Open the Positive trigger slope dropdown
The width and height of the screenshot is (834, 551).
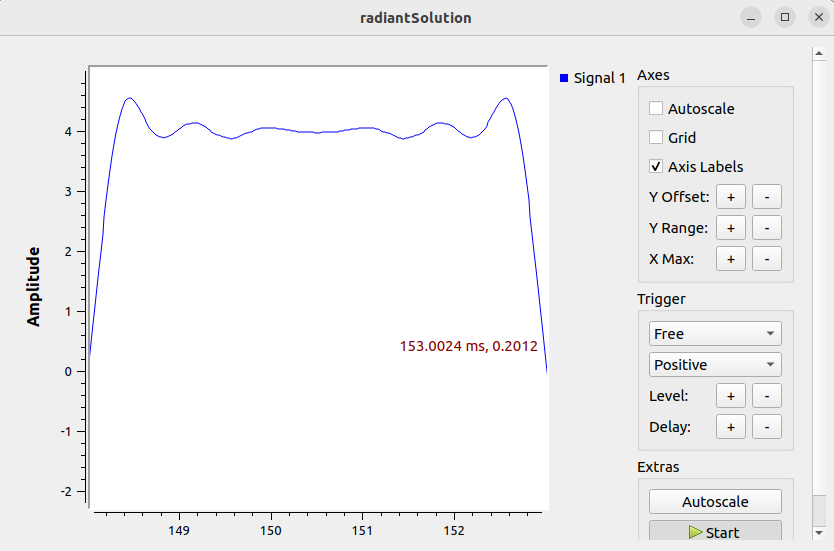[x=715, y=365]
